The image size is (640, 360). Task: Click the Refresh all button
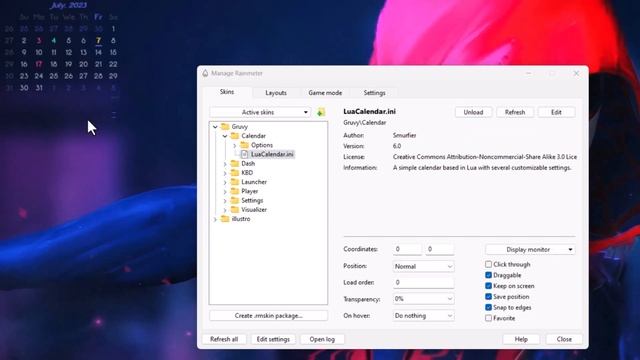224,339
